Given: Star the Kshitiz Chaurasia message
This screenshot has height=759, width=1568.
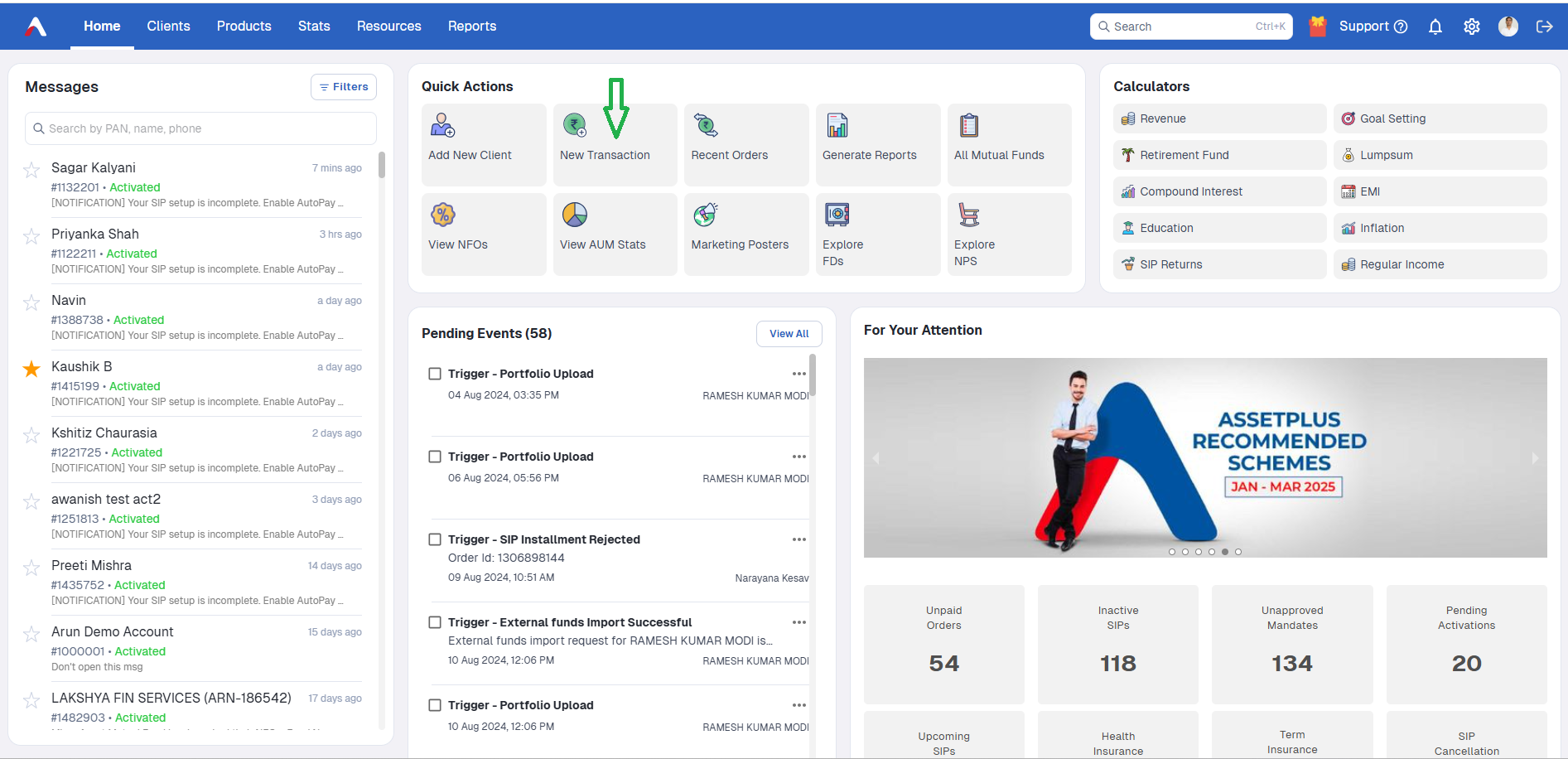Looking at the screenshot, I should click(31, 435).
